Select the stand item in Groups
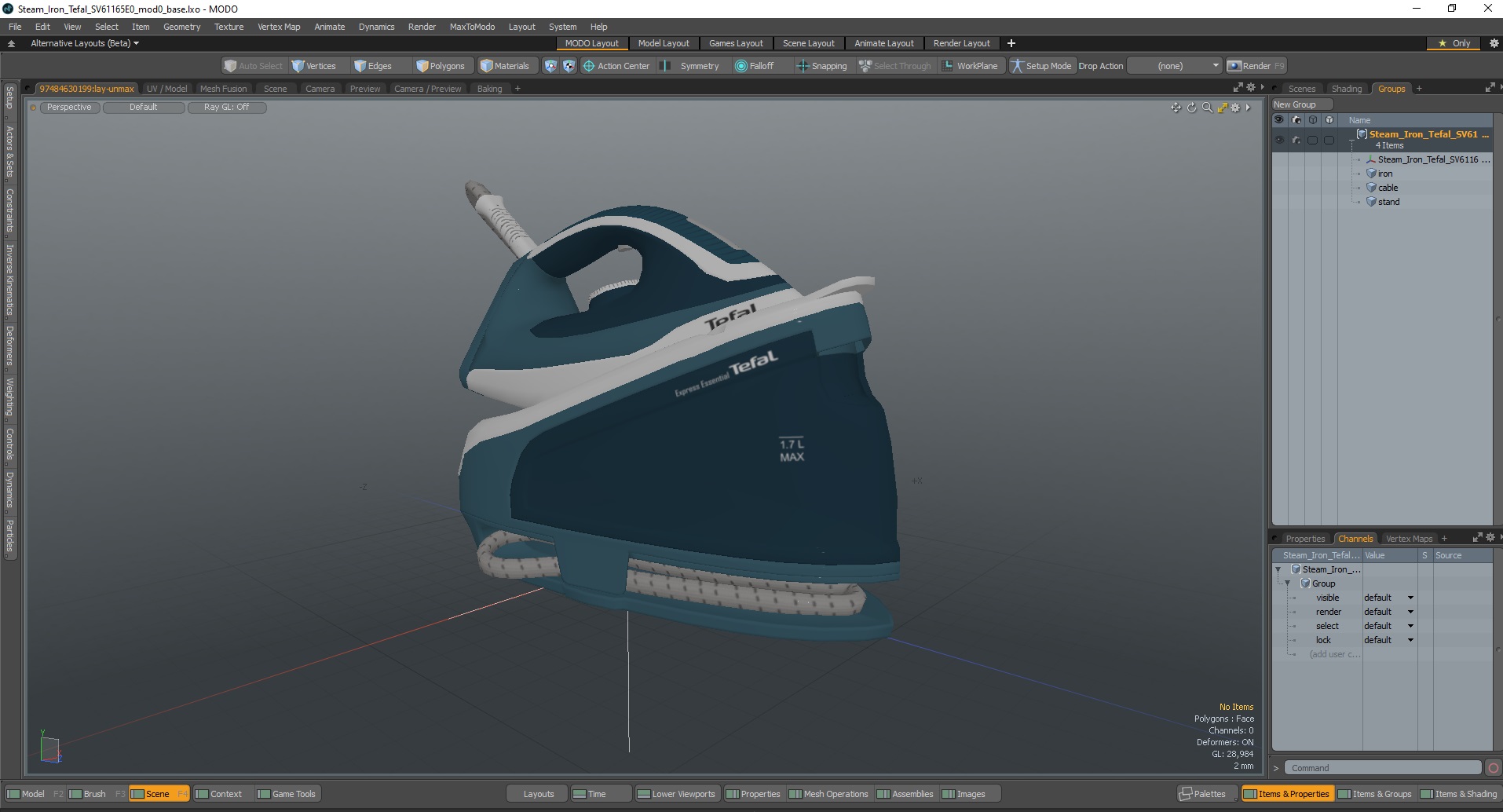The image size is (1503, 812). pos(1388,202)
